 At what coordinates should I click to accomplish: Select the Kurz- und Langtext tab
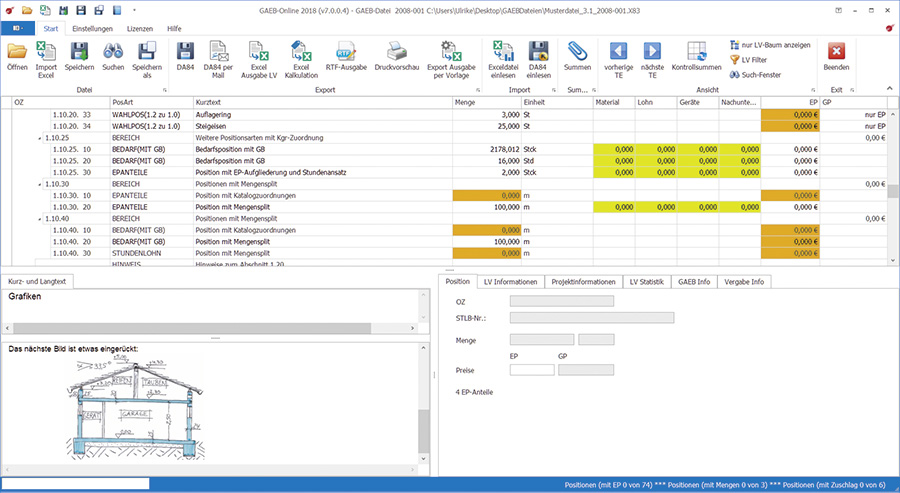tap(37, 281)
